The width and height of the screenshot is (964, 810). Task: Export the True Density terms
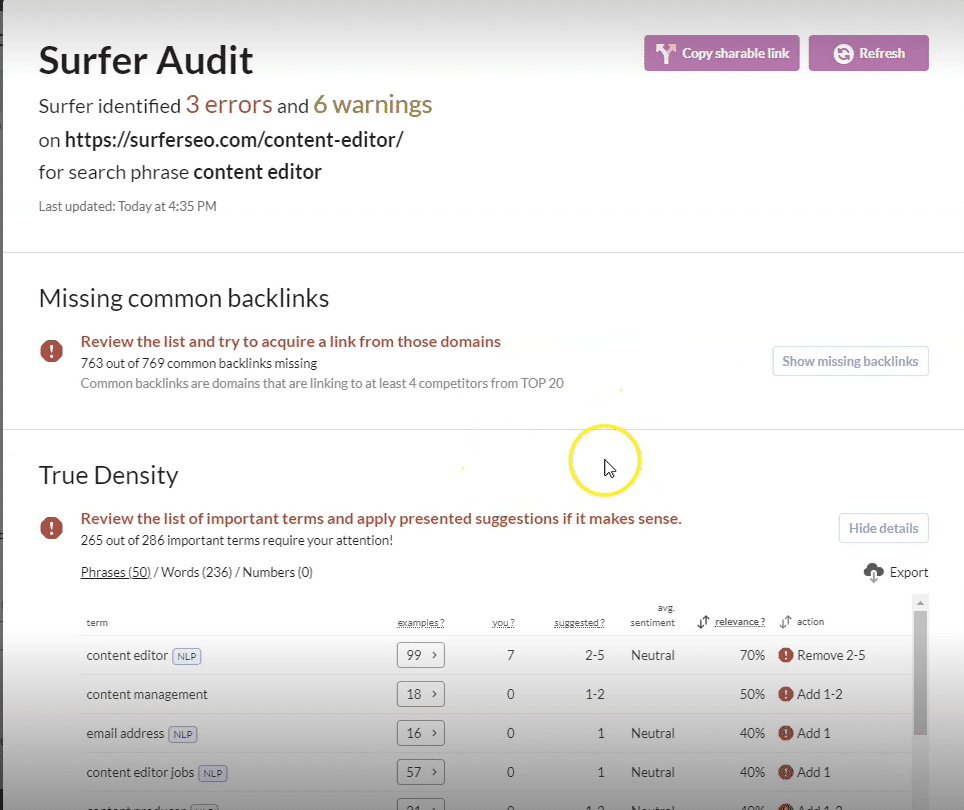tap(896, 572)
